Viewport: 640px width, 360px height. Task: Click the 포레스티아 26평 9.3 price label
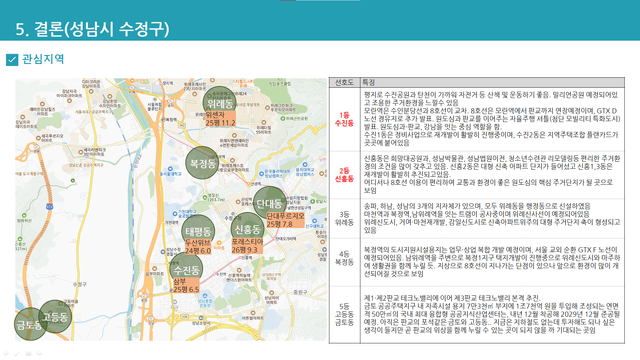pos(247,246)
